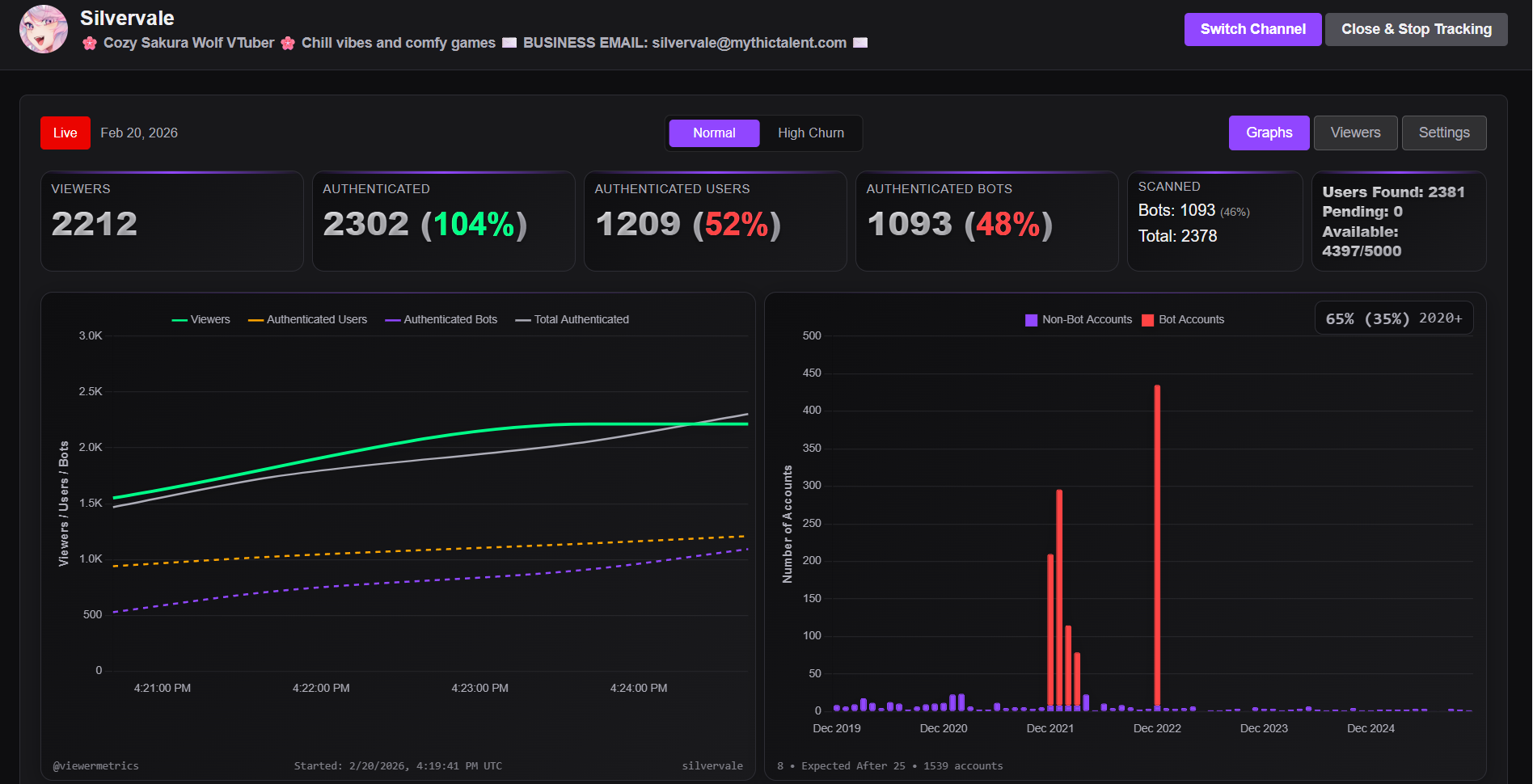Image resolution: width=1533 pixels, height=784 pixels.
Task: Click the business email silvervale@mythictalent.com
Action: (749, 43)
